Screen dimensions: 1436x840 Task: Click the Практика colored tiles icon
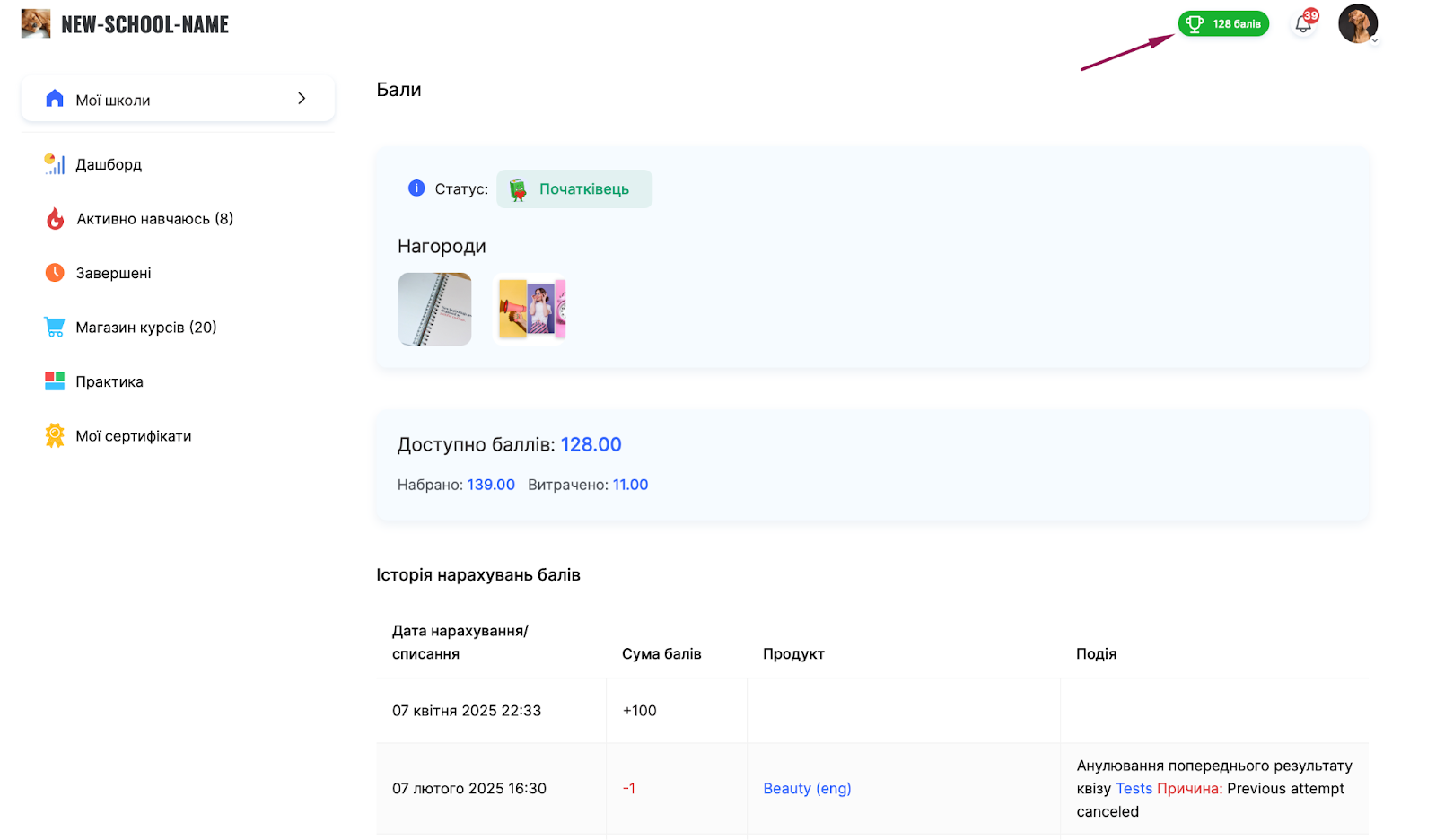55,381
